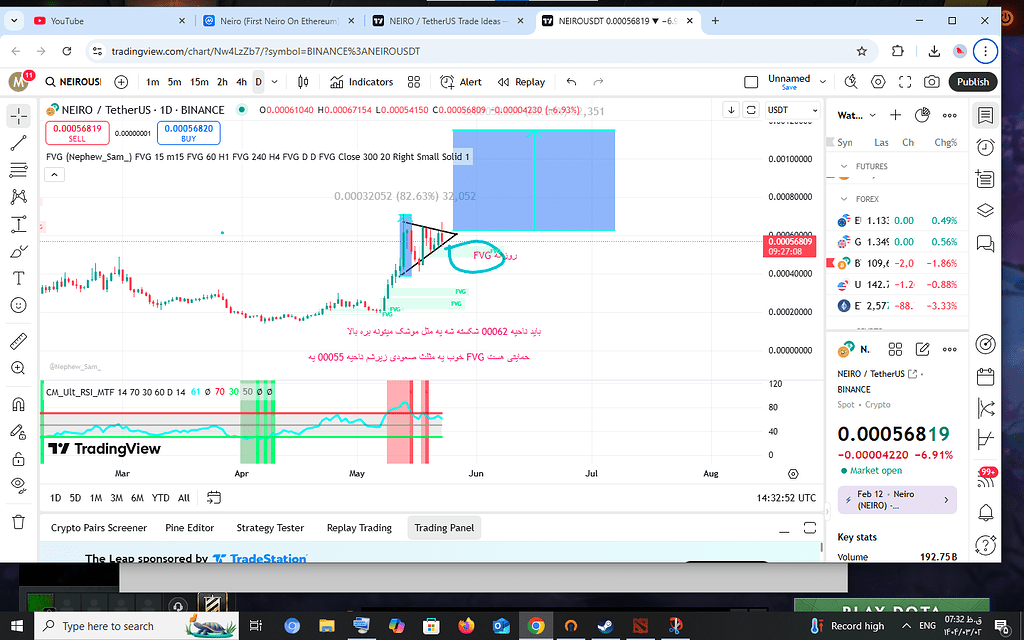Open the NEIROUSDT symbol search
The width and height of the screenshot is (1024, 640).
73,82
